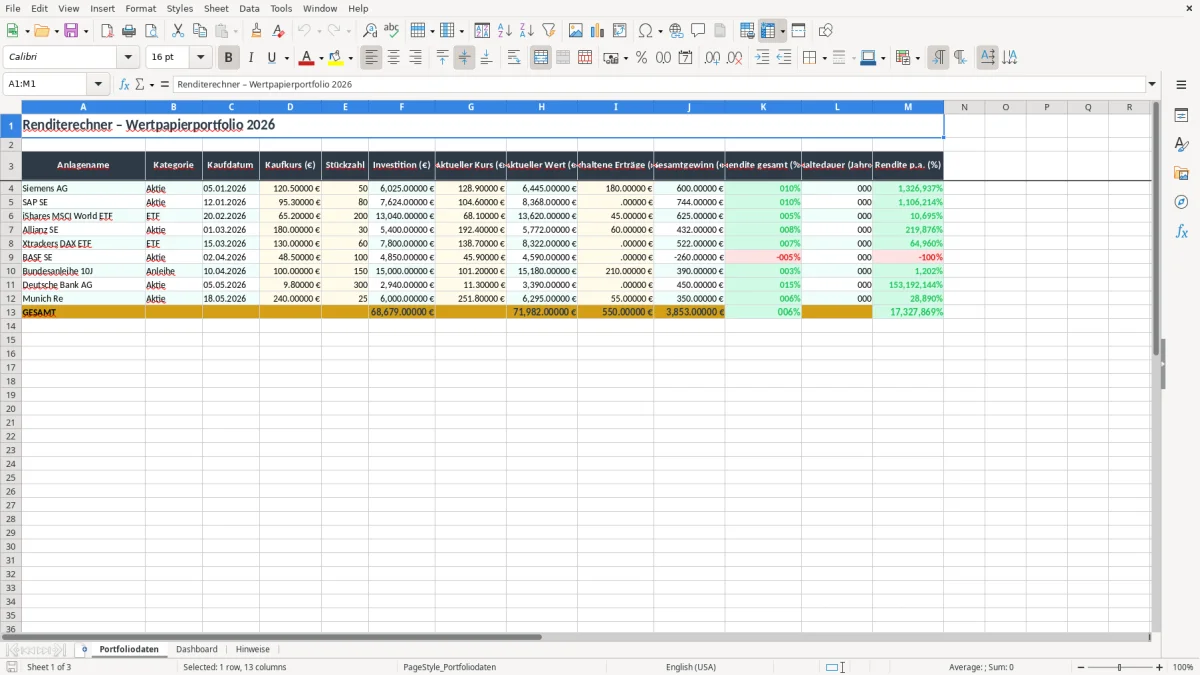Click the English (USA) language status
1200x675 pixels.
pyautogui.click(x=691, y=667)
